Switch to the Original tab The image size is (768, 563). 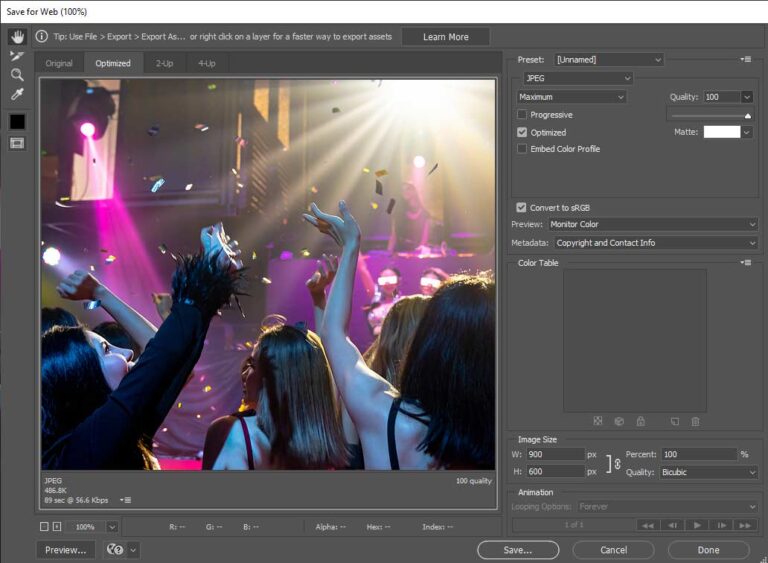(x=59, y=63)
